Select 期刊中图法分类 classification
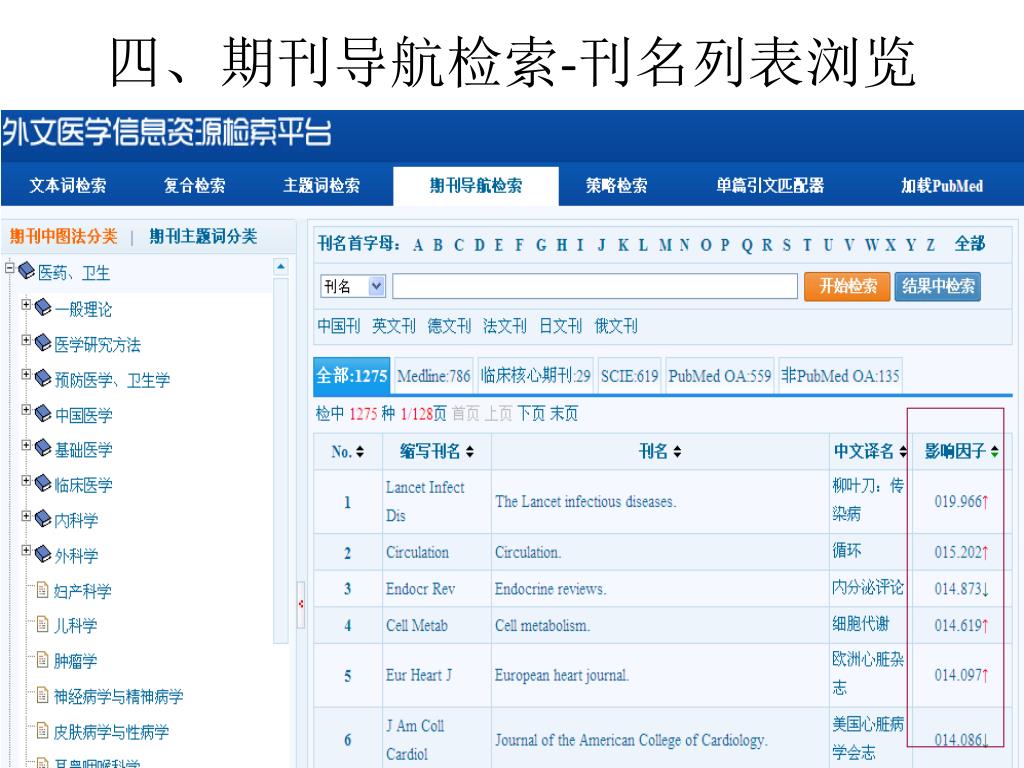Image resolution: width=1024 pixels, height=768 pixels. pos(63,236)
